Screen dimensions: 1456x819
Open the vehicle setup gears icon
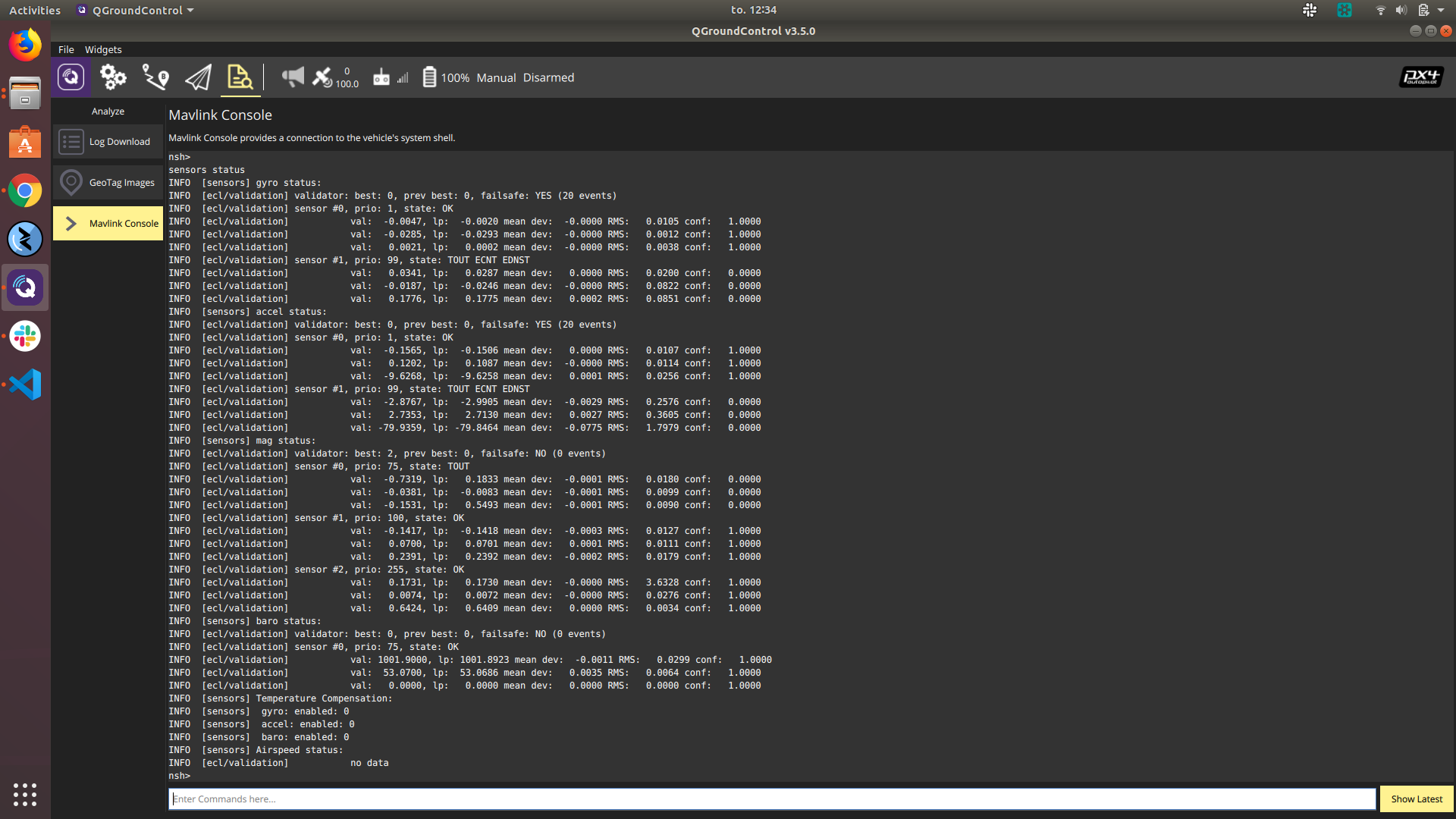coord(112,77)
